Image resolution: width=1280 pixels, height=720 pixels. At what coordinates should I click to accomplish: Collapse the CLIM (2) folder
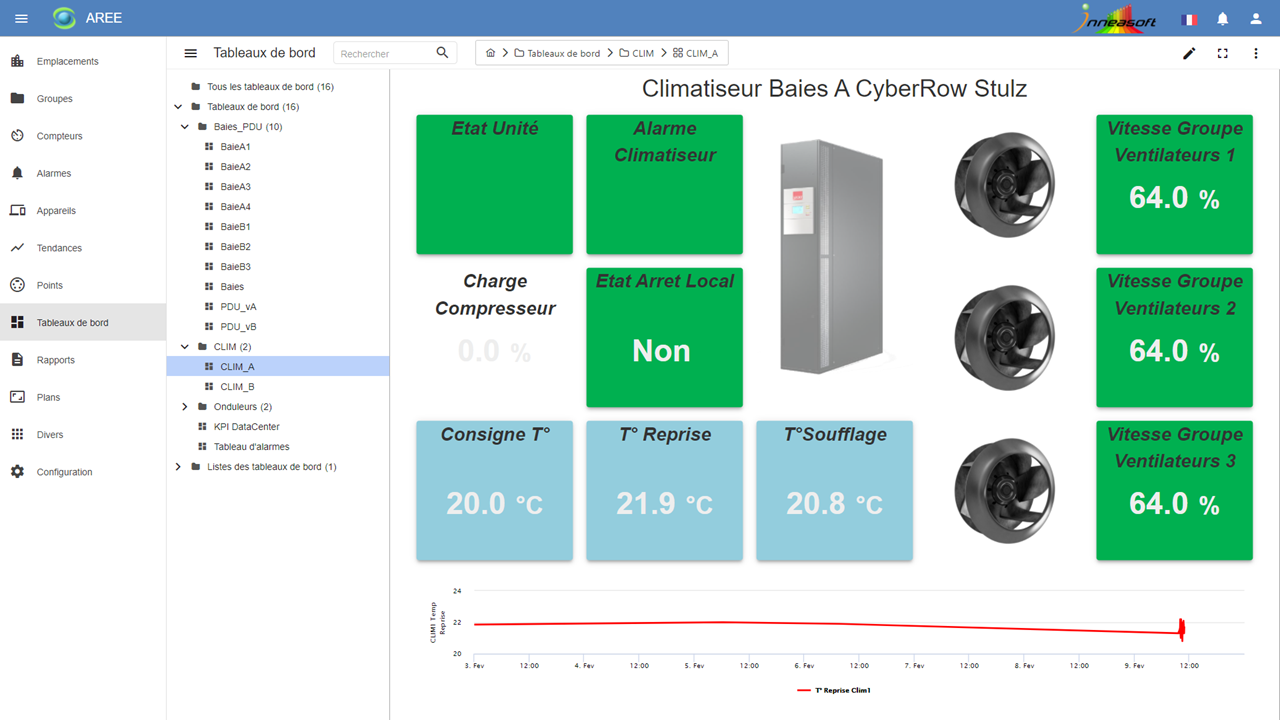(x=185, y=347)
